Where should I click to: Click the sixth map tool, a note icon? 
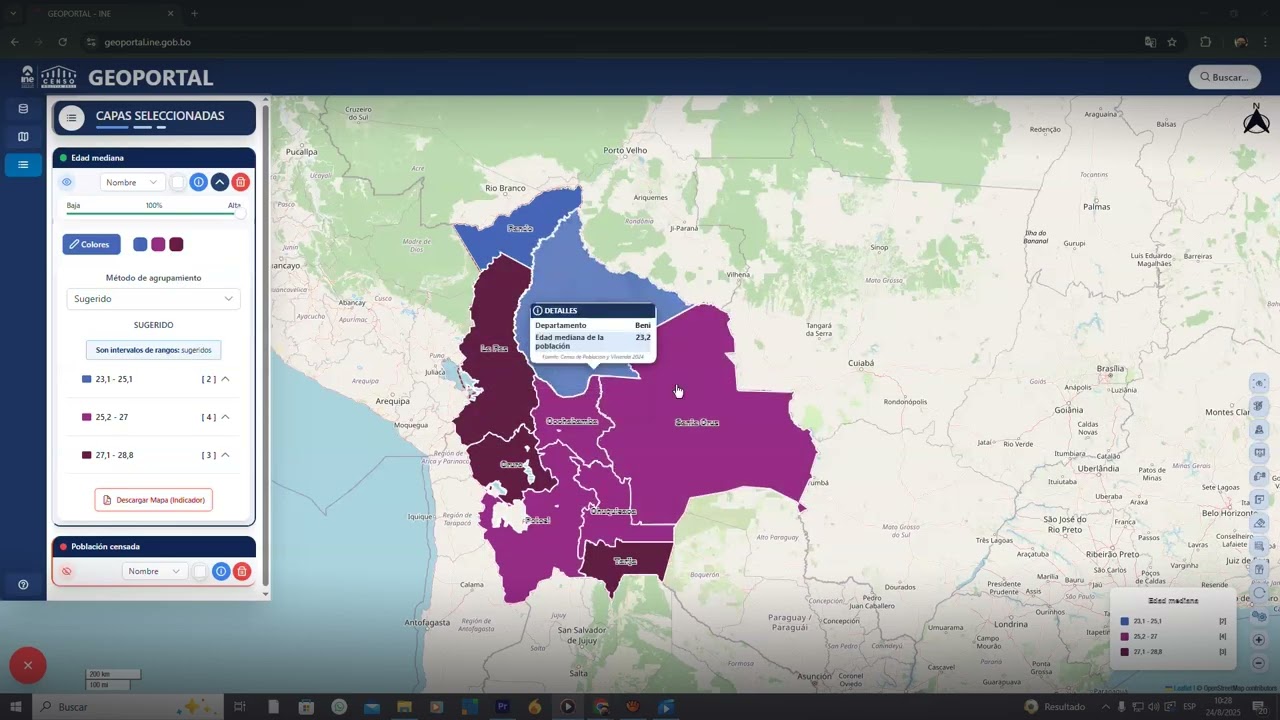click(1259, 499)
